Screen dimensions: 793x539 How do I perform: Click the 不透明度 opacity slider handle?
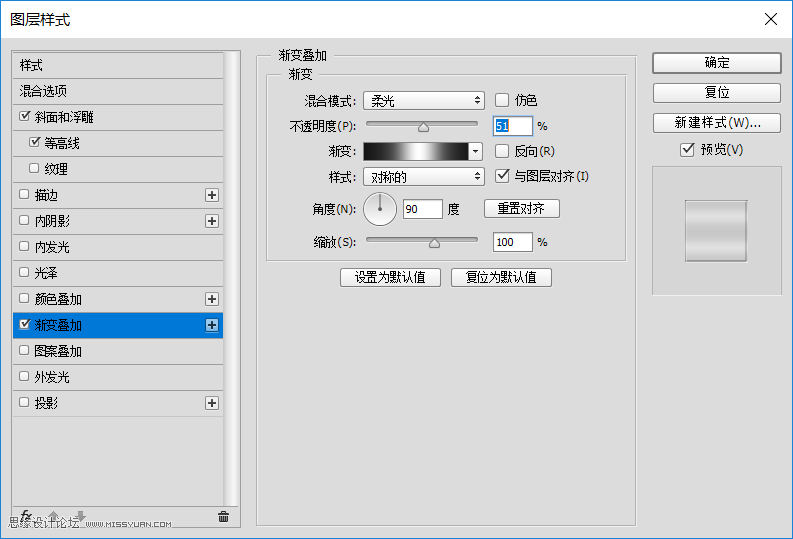coord(423,127)
